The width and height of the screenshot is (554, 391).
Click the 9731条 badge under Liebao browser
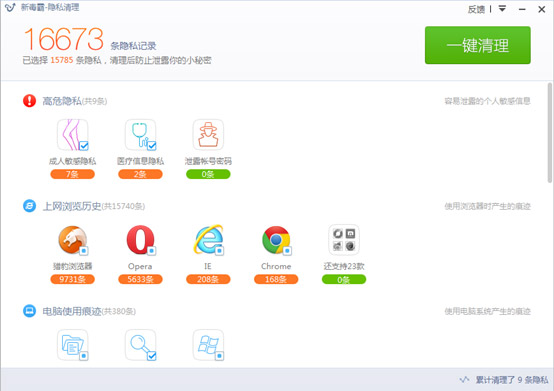[72, 279]
